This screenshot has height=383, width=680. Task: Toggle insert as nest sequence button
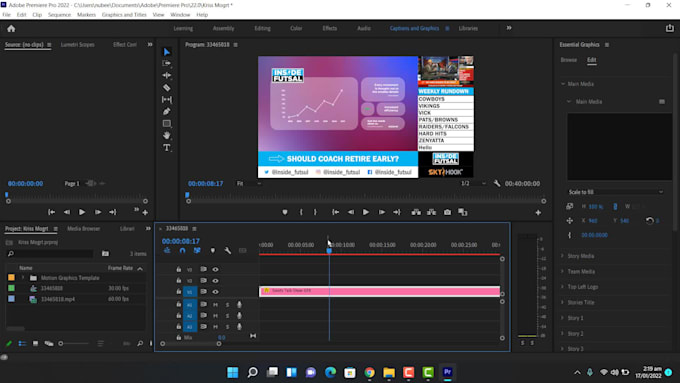pos(167,250)
